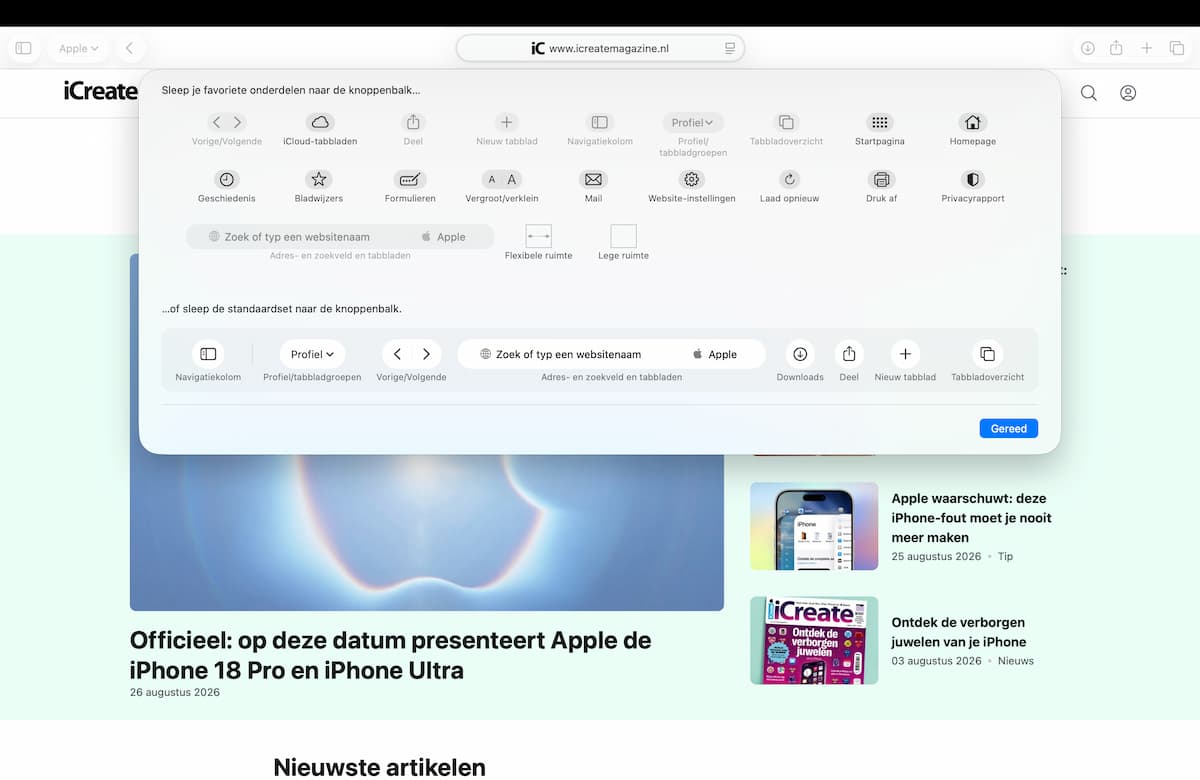The width and height of the screenshot is (1200, 780).
Task: Choose the Druk af printer icon
Action: (881, 179)
